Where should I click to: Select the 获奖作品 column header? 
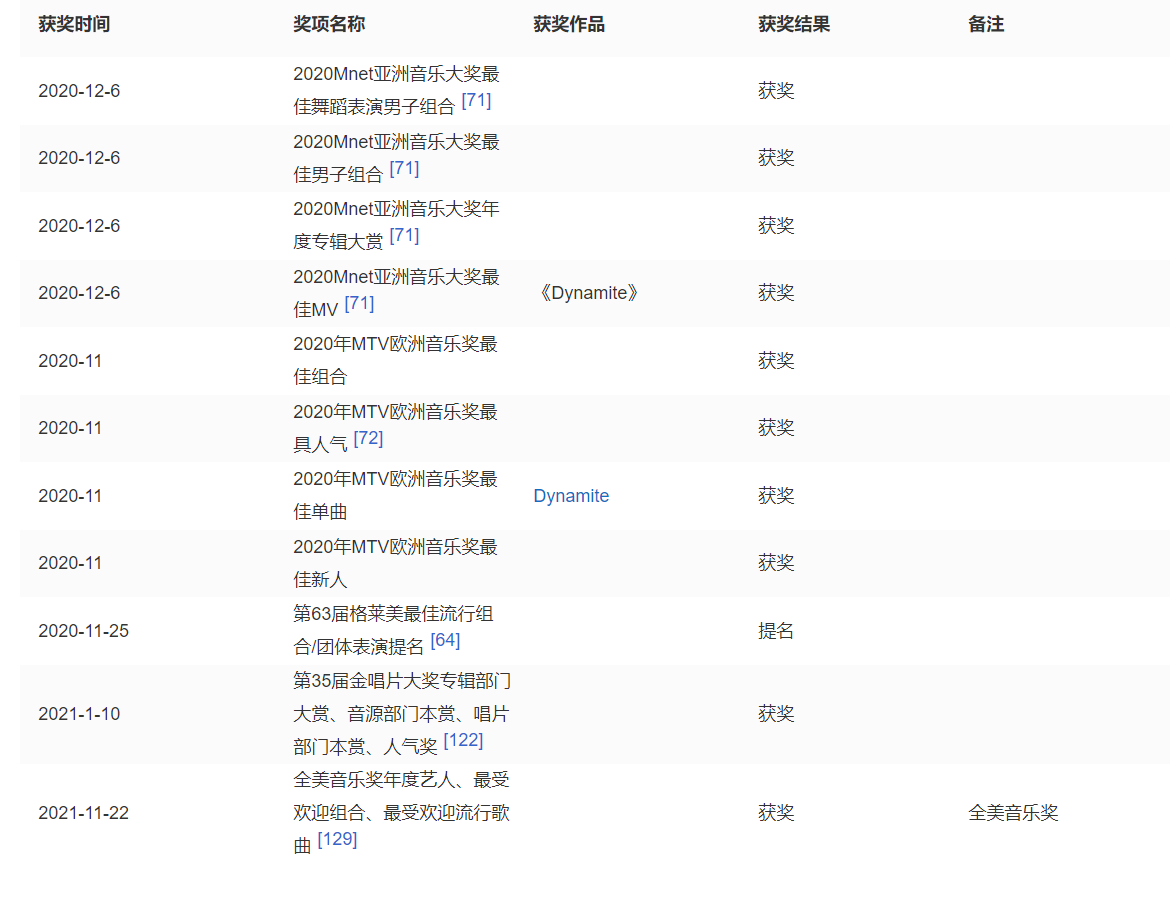click(x=569, y=24)
